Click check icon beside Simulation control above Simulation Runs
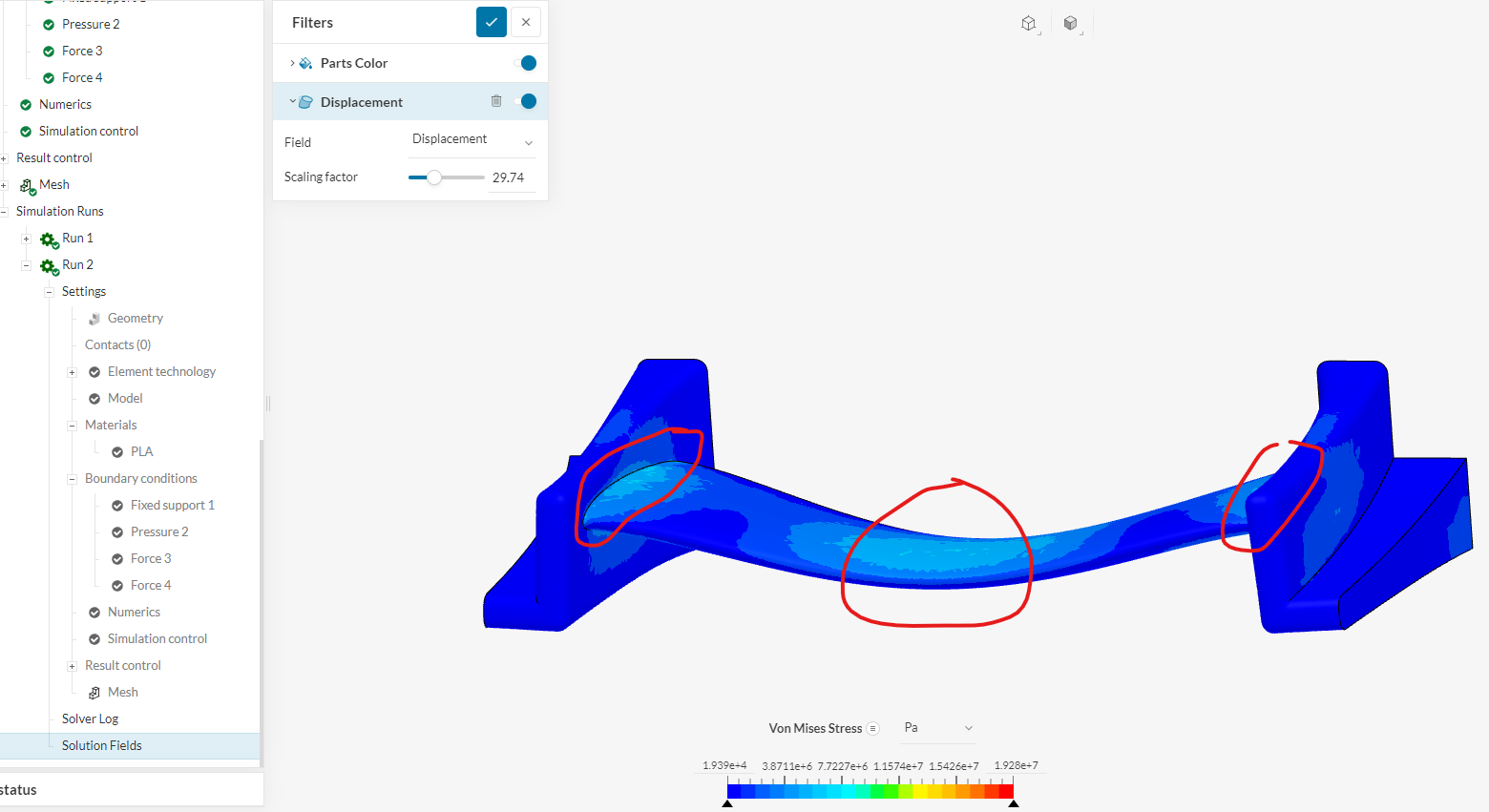The width and height of the screenshot is (1489, 812). (26, 132)
